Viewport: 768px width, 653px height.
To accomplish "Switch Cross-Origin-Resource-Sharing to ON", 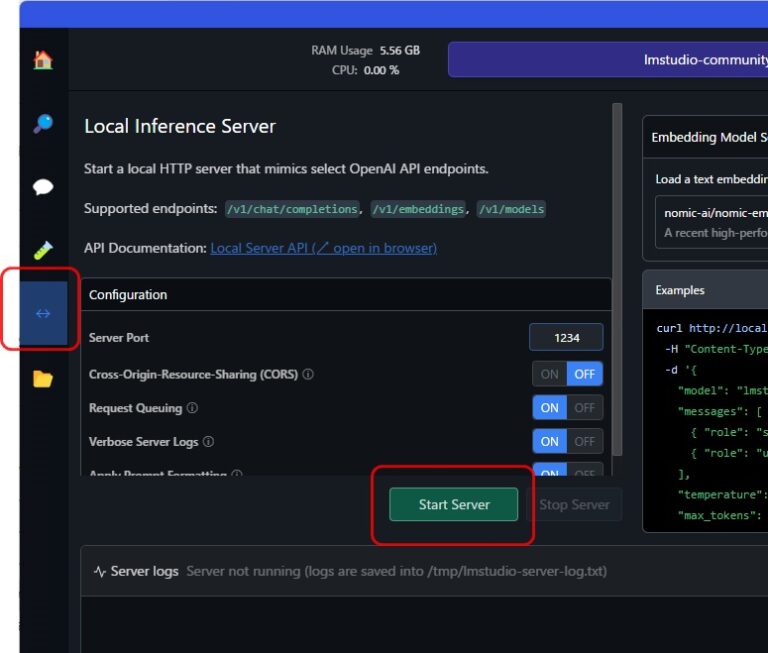I will click(x=550, y=374).
